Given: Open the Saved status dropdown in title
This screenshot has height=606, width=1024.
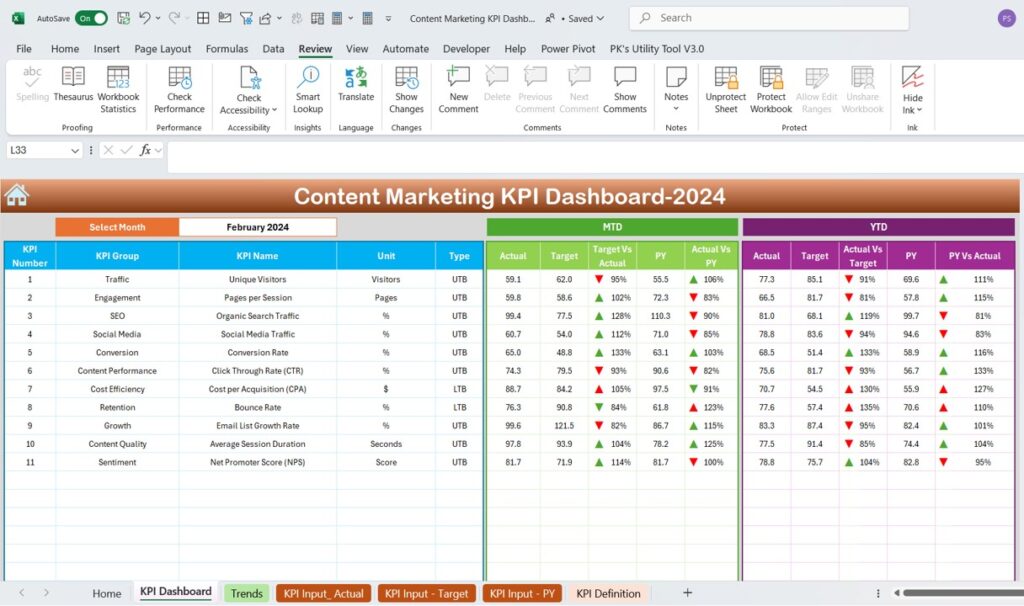Looking at the screenshot, I should point(600,18).
